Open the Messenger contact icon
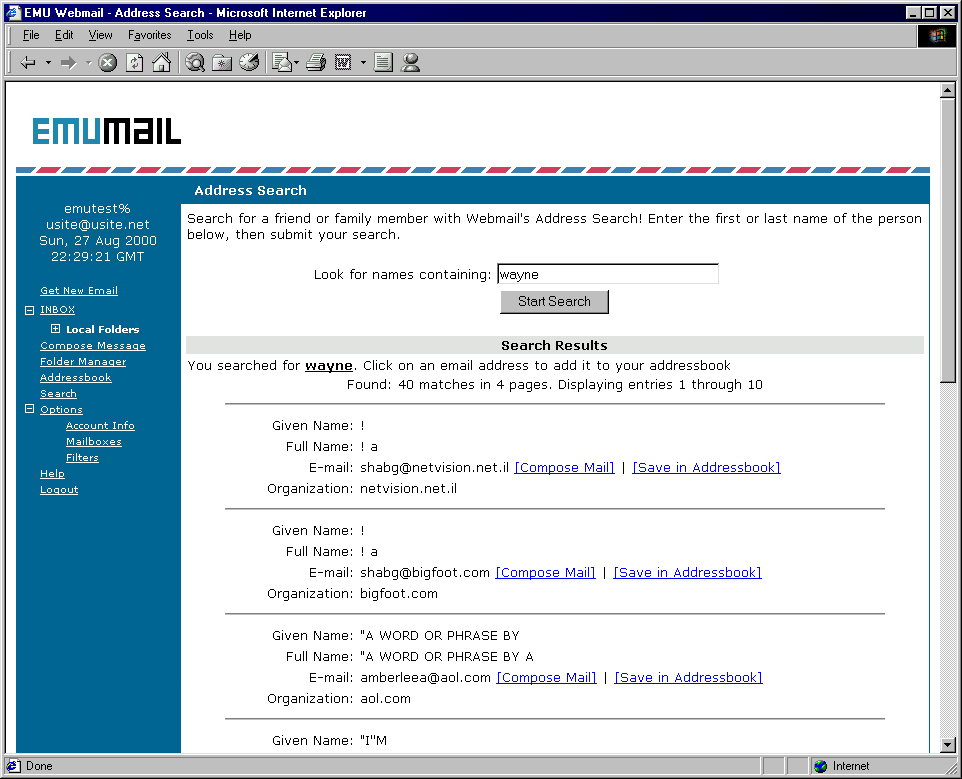 coord(410,63)
